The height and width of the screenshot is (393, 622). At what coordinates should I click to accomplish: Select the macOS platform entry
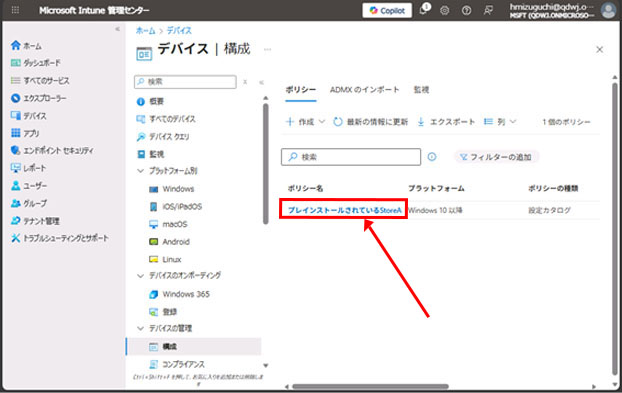[168, 224]
